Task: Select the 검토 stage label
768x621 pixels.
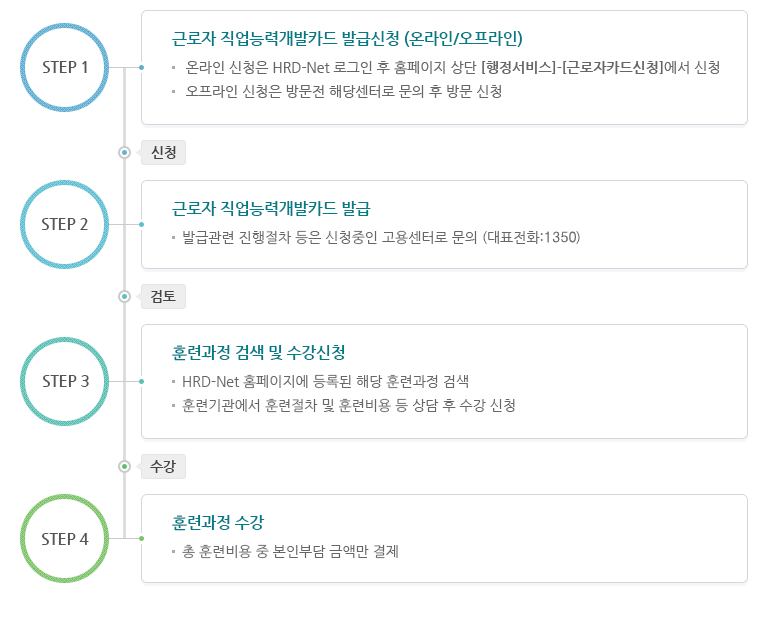Action: 163,296
